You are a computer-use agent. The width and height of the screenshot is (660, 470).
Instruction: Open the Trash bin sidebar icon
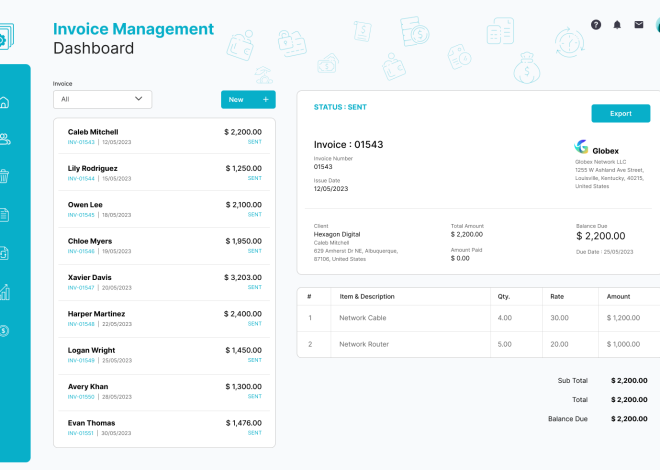tap(4, 176)
